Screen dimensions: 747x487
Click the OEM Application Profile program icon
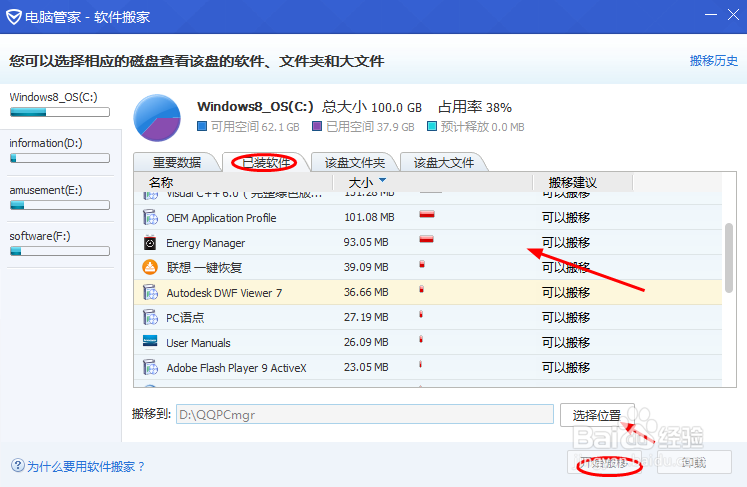(150, 218)
